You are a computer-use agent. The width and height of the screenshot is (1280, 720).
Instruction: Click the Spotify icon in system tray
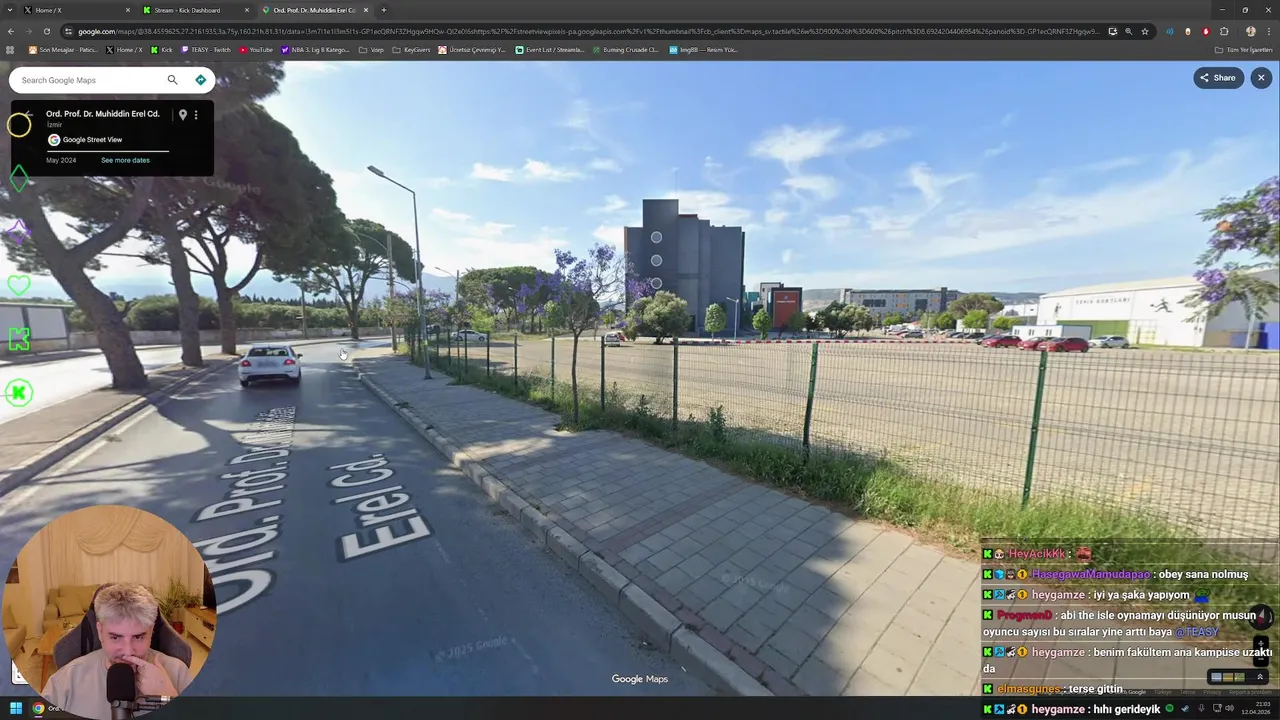tap(1171, 709)
